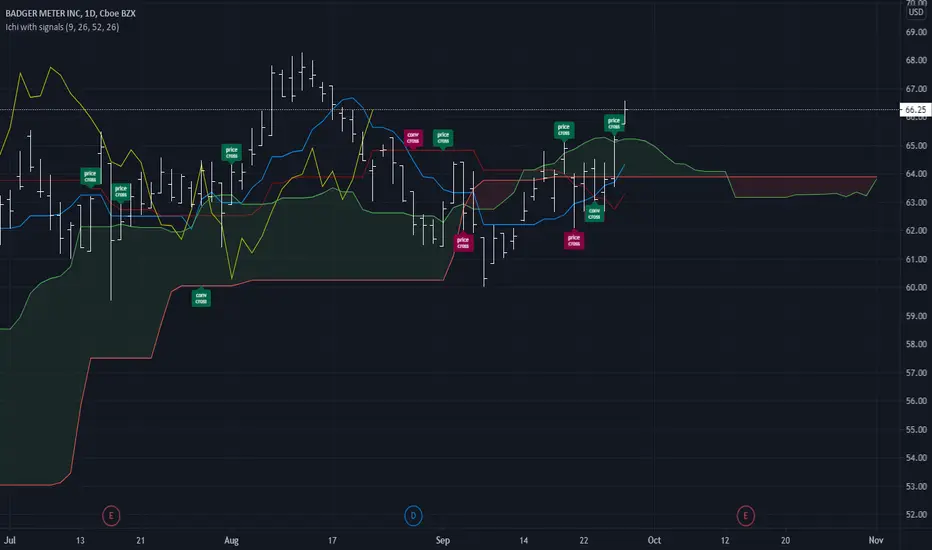Viewport: 932px width, 550px height.
Task: Select green price cross label beside red conv cross
Action: (x=443, y=138)
